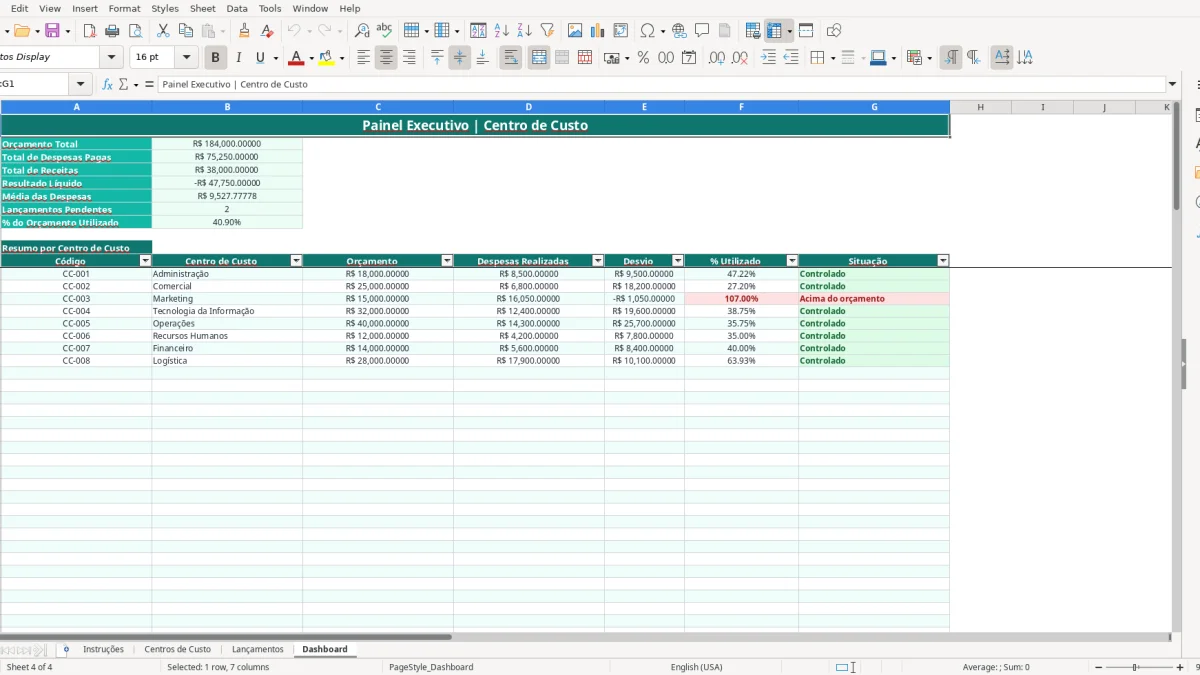1200x675 pixels.
Task: Insert a hyperlink
Action: click(x=679, y=31)
